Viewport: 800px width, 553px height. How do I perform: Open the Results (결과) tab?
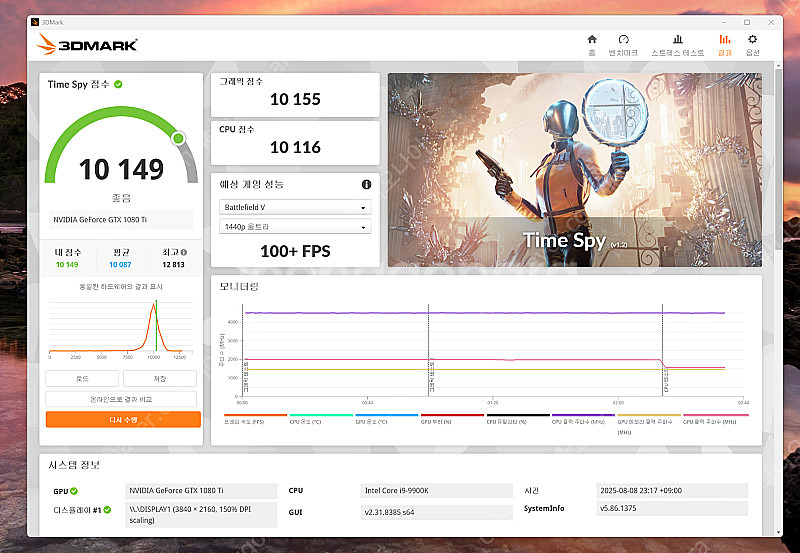pos(724,45)
